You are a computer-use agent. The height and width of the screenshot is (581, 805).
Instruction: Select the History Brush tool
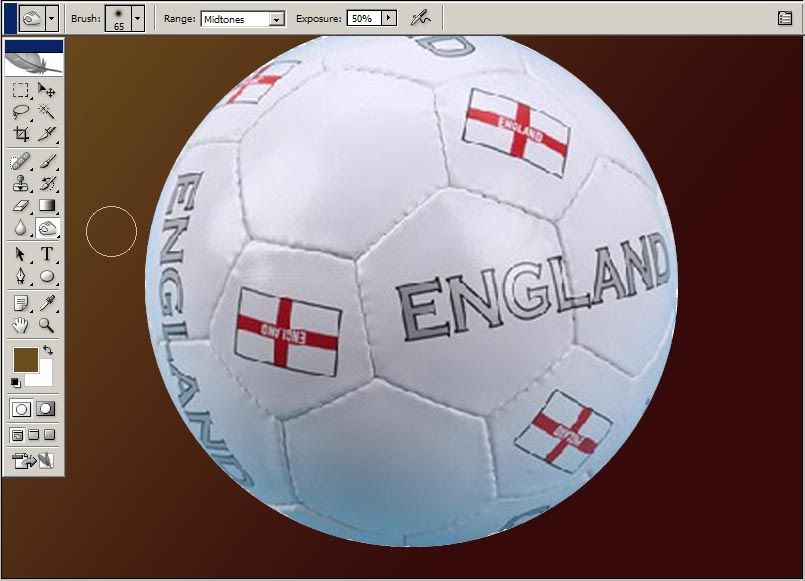pos(47,183)
